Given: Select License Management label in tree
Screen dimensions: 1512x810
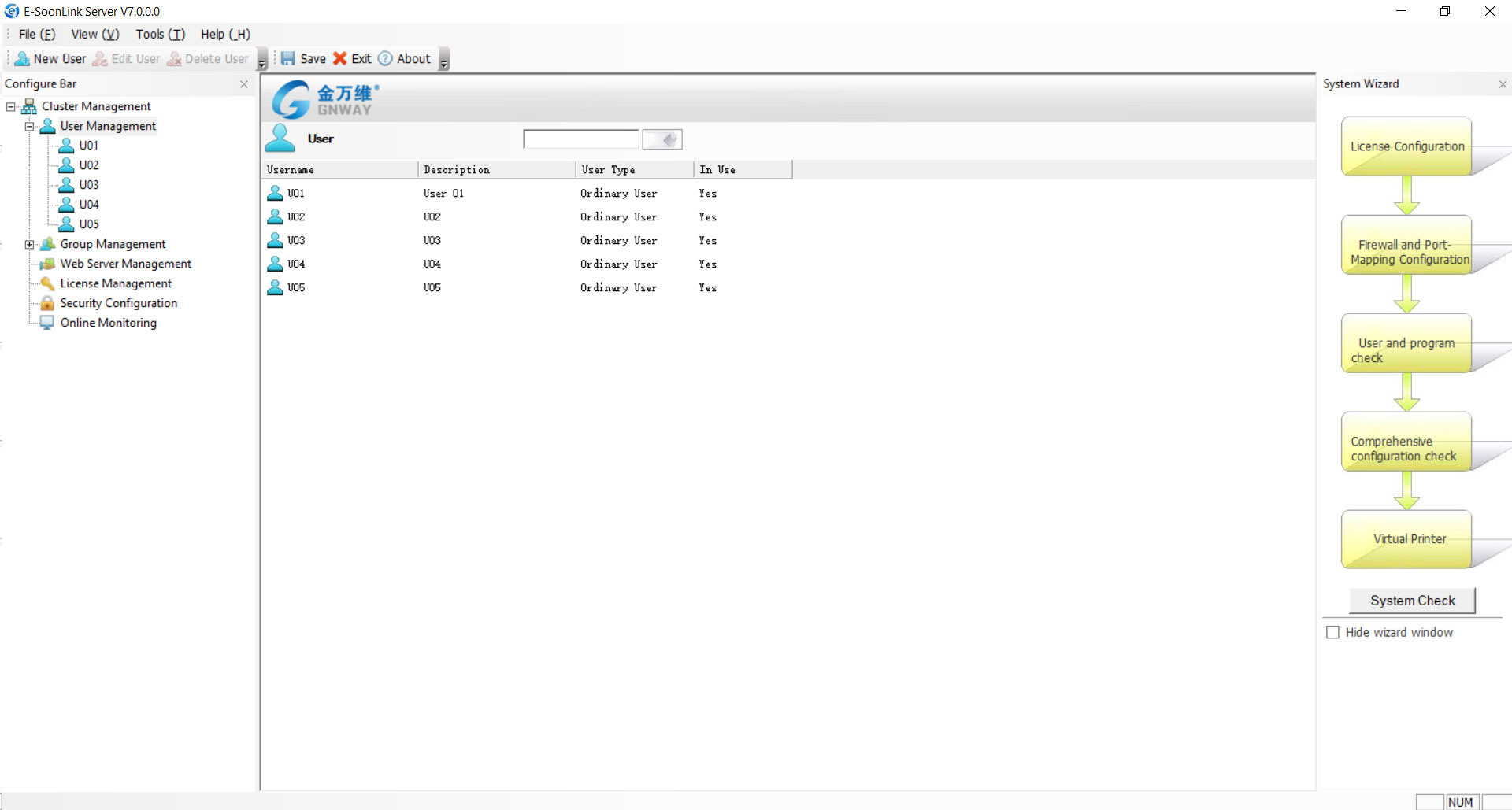Looking at the screenshot, I should click(116, 283).
